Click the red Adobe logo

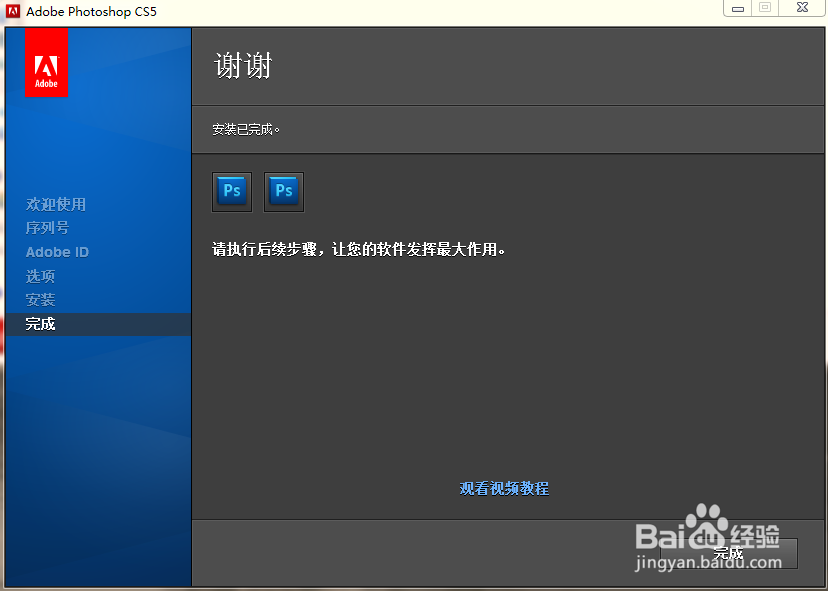pos(46,62)
